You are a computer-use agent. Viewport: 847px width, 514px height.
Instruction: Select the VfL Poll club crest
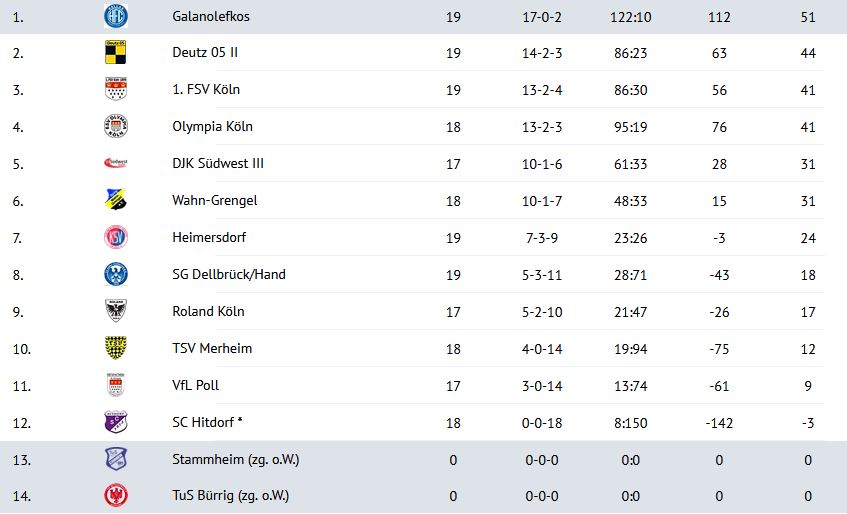point(116,385)
